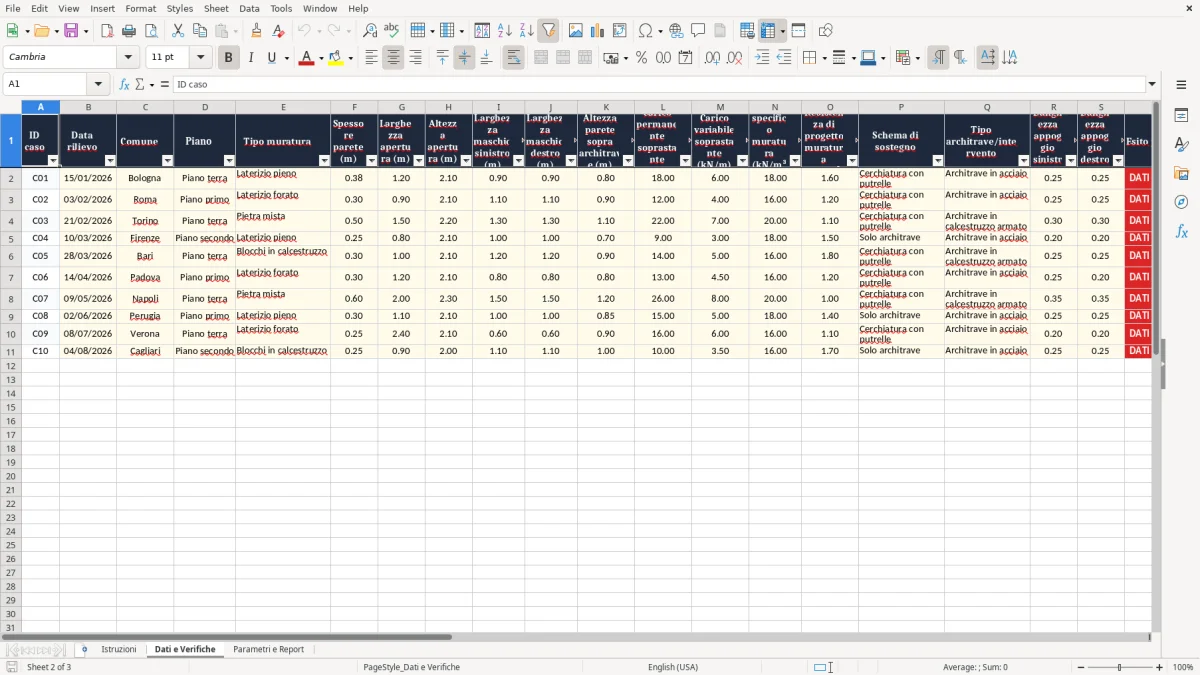Viewport: 1200px width, 675px height.
Task: Click the Merge and Center Cells icon
Action: click(x=541, y=58)
